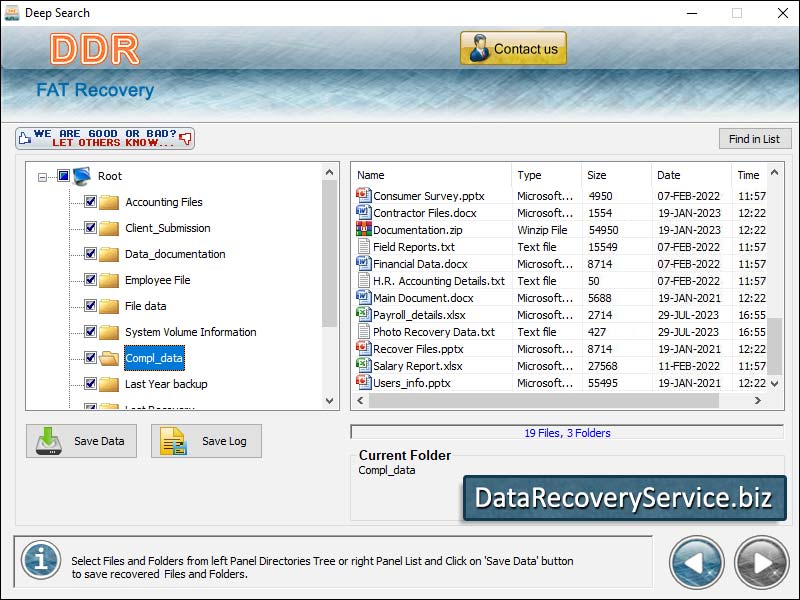Click the green Save Data arrow icon
The image size is (800, 600).
[x=50, y=441]
